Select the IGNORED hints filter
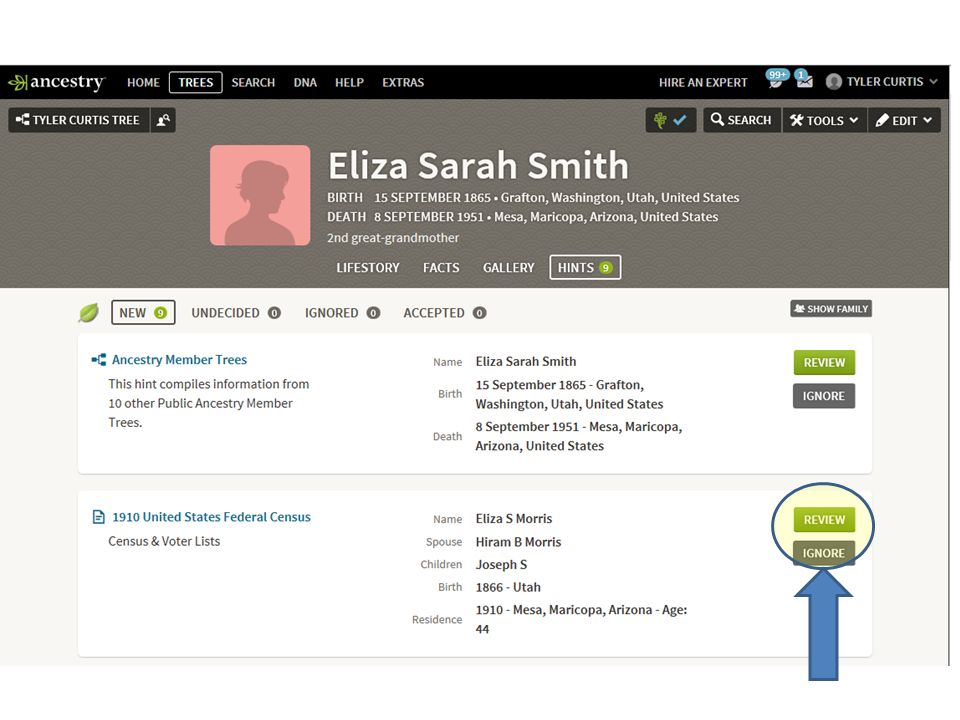Screen dimensions: 960x720 [342, 313]
